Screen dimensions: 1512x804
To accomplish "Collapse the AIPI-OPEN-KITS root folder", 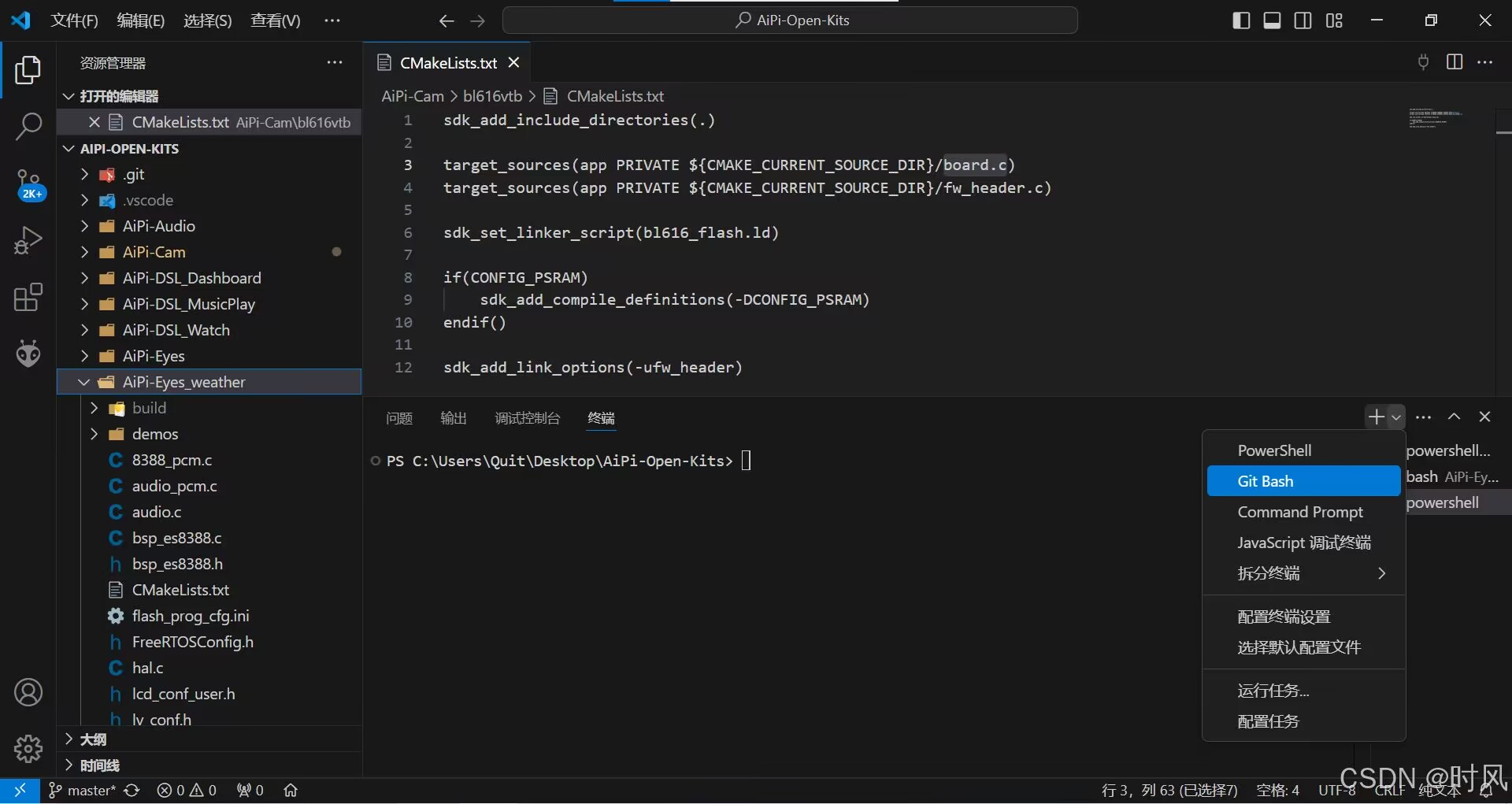I will pos(69,149).
